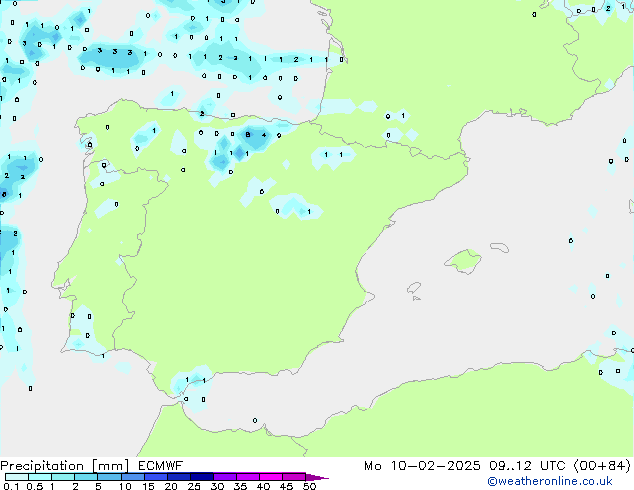This screenshot has width=634, height=490.
Task: Click the legend swatch between 20 and 25
Action: [x=179, y=477]
